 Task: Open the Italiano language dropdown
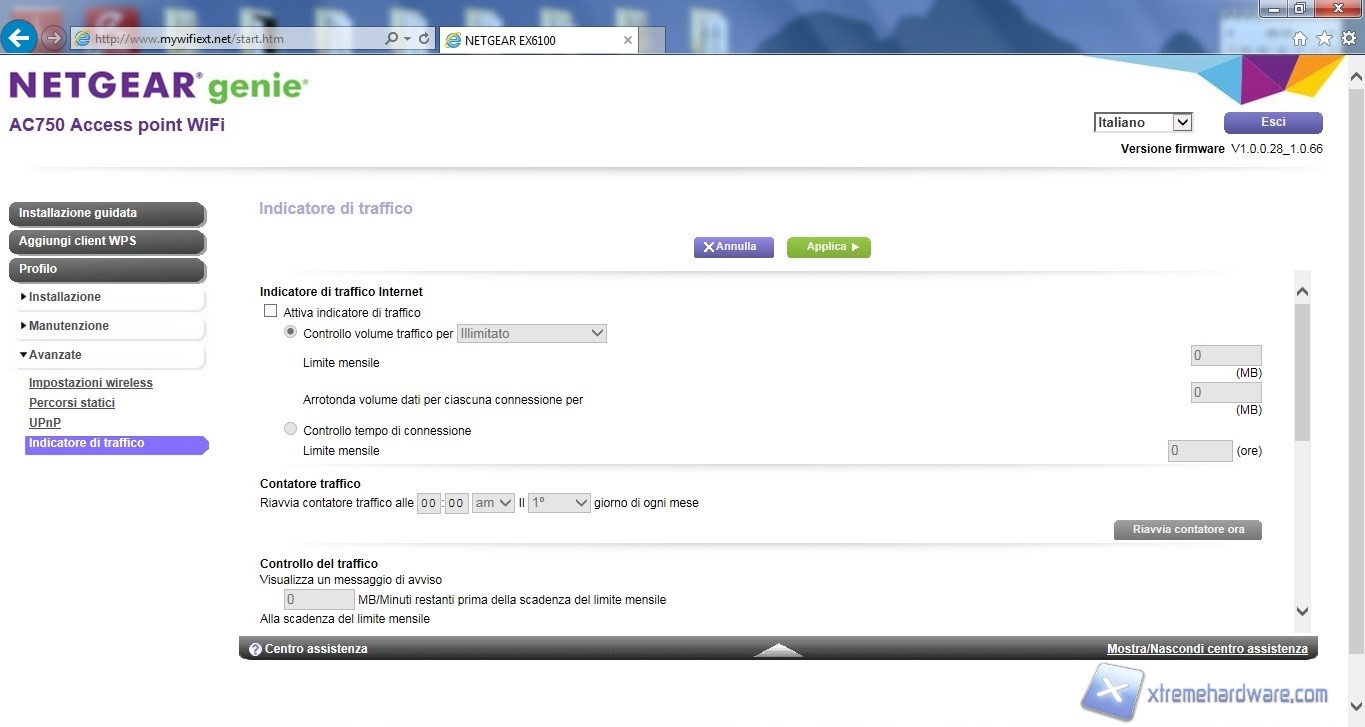click(1143, 122)
